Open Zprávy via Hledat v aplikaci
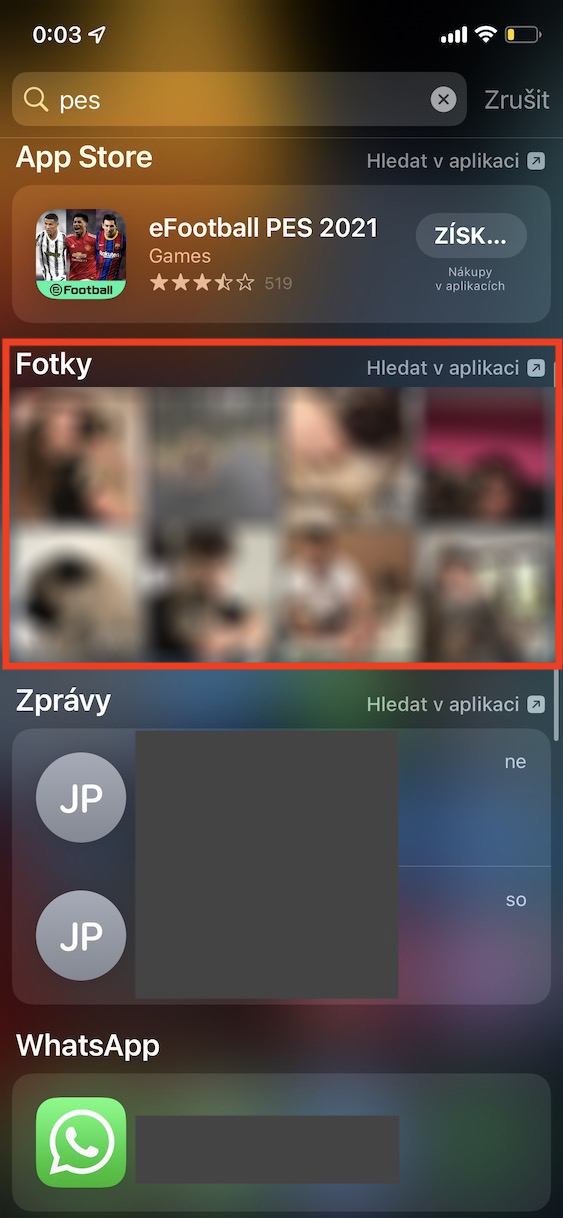The image size is (563, 1218). [456, 704]
